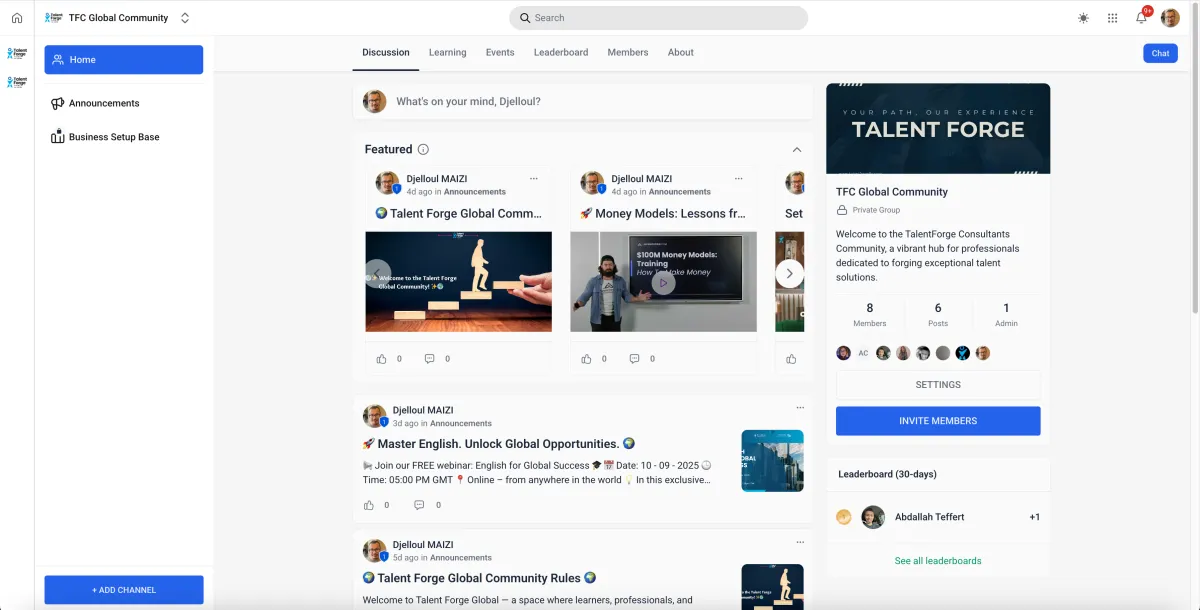Collapse the Featured section

coord(797,149)
